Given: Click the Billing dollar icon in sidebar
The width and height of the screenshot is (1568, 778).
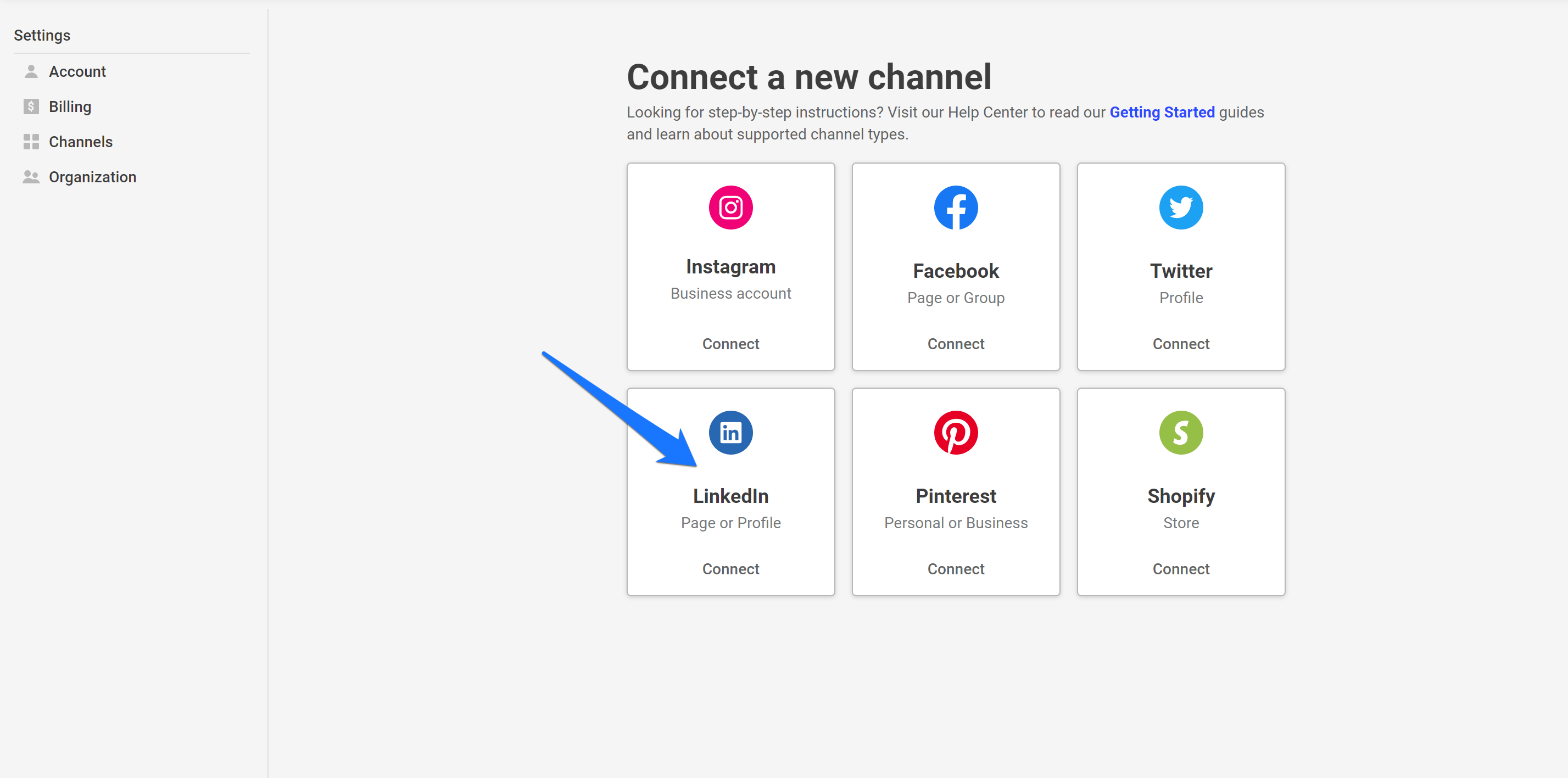Looking at the screenshot, I should coord(31,107).
